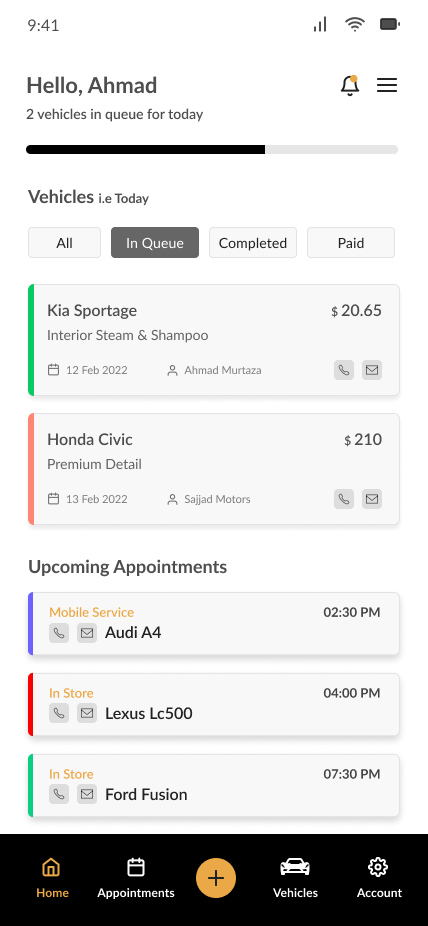Tap the orange plus add button
428x926 pixels.
[216, 878]
